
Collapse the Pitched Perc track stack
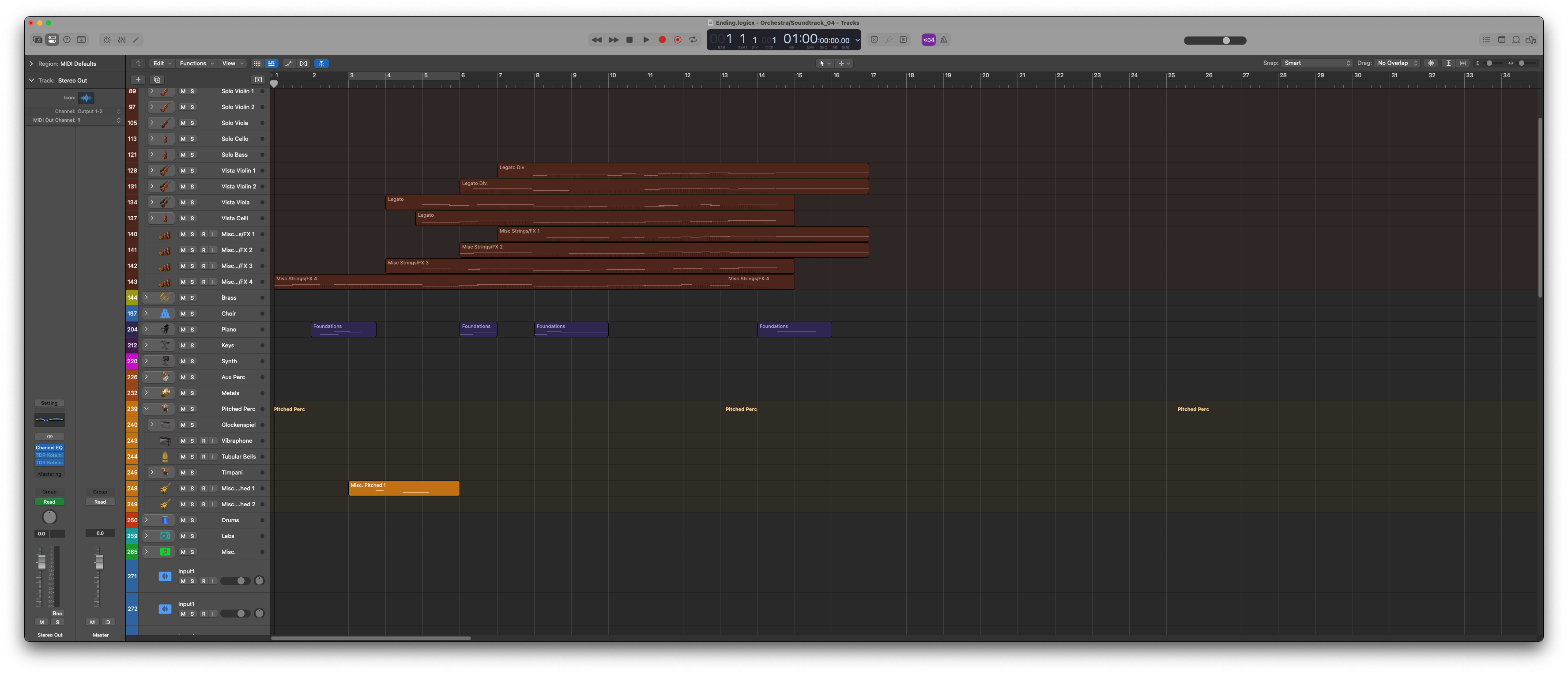[x=146, y=409]
